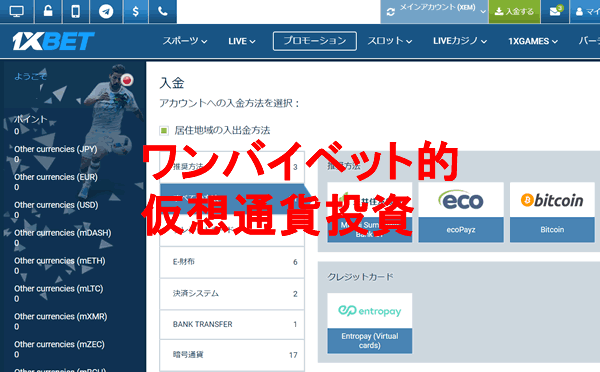This screenshot has width=600, height=372.
Task: Click the desktop monitor icon in top bar
Action: pos(16,11)
